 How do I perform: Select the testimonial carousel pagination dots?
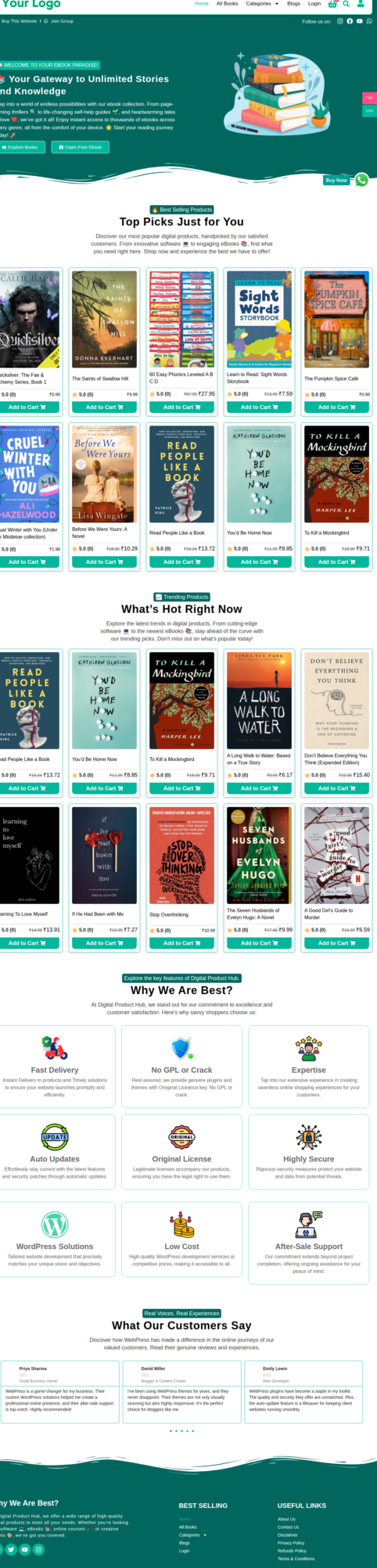click(182, 1431)
